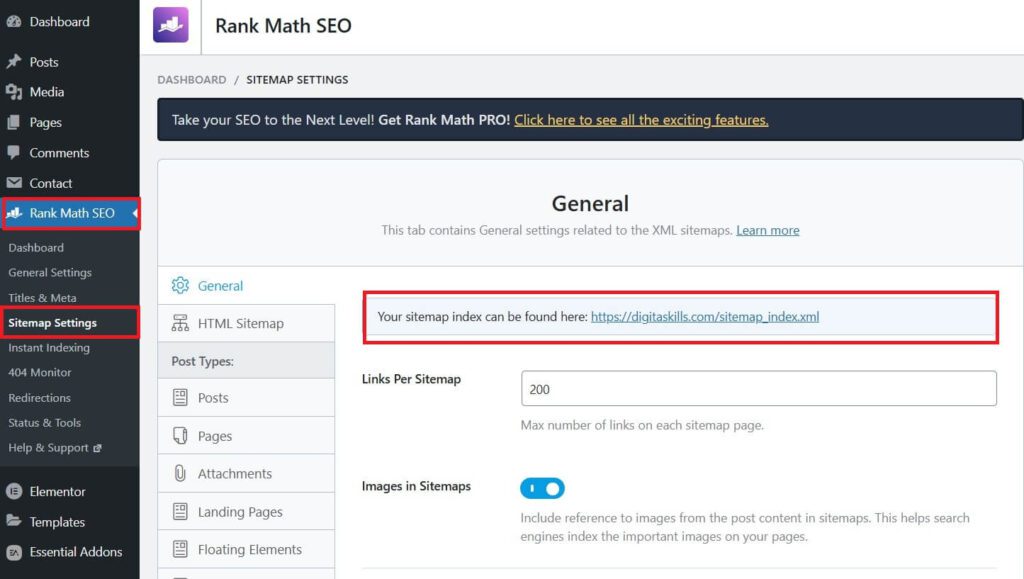Image resolution: width=1024 pixels, height=579 pixels.
Task: Open Help & Support external link
Action: [x=48, y=448]
